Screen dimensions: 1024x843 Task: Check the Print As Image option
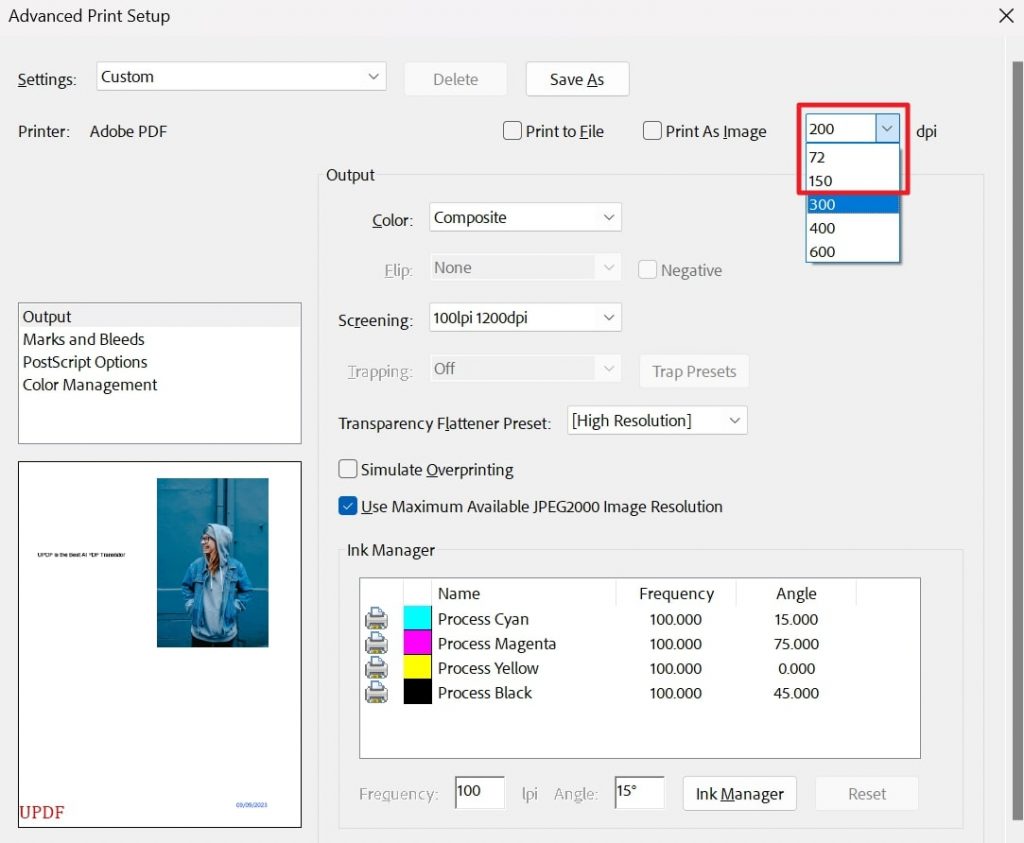tap(652, 131)
